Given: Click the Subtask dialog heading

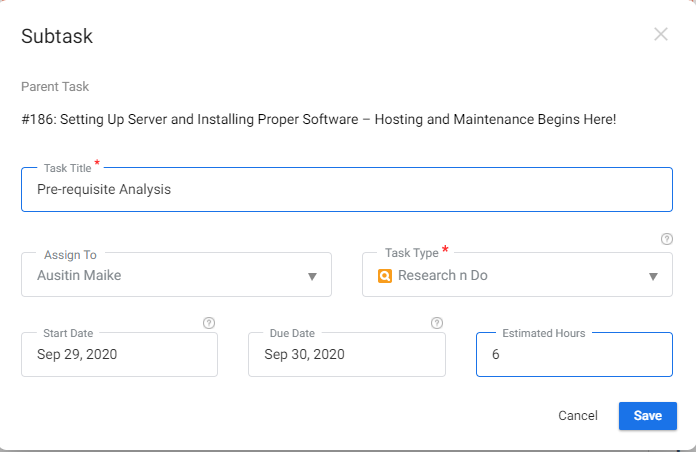Looking at the screenshot, I should click(x=57, y=37).
